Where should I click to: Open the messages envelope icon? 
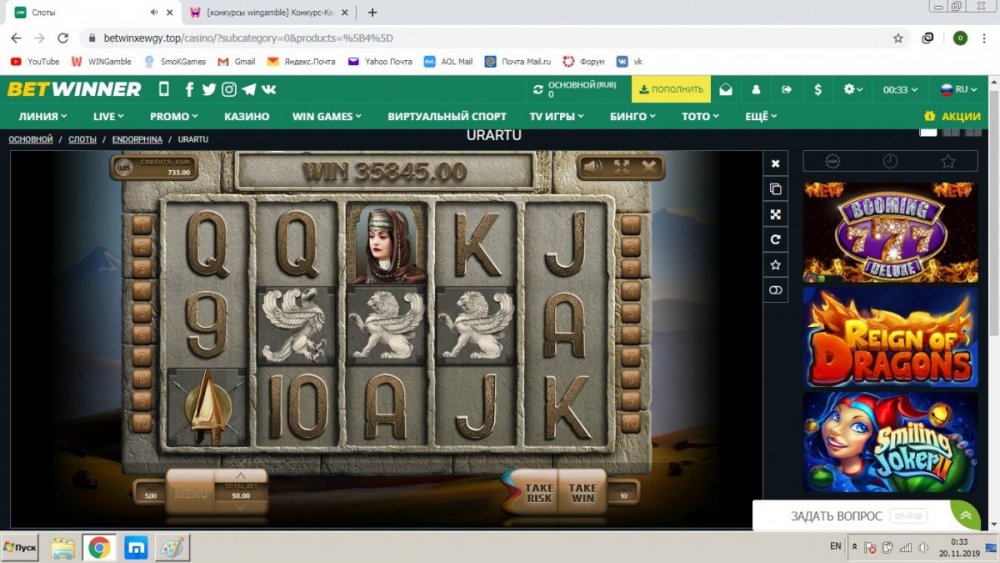(726, 89)
